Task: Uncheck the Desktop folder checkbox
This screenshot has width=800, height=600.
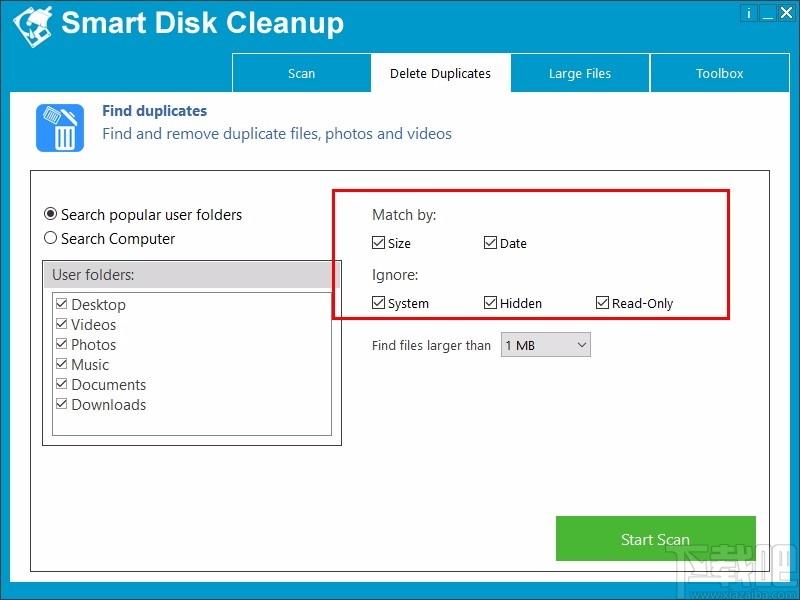Action: click(x=62, y=304)
